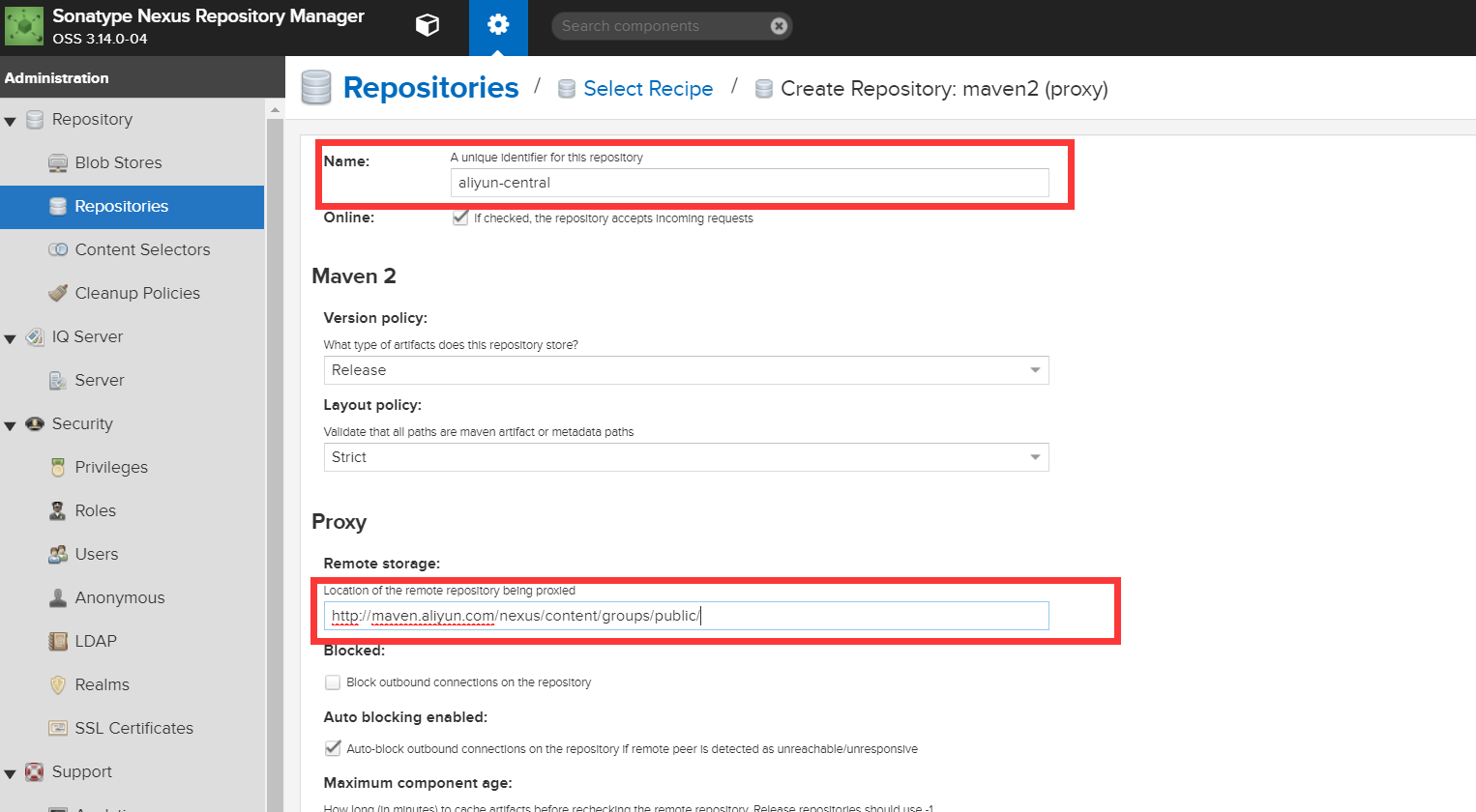Viewport: 1476px width, 812px height.
Task: Check Block outbound connections checkbox
Action: [x=333, y=682]
